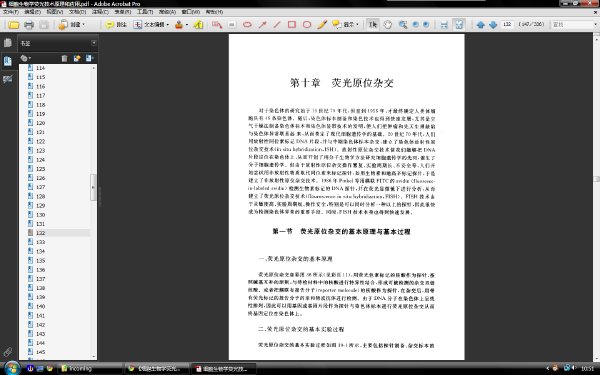Switch to the Incoming taskbar window
The width and height of the screenshot is (600, 375).
click(91, 368)
